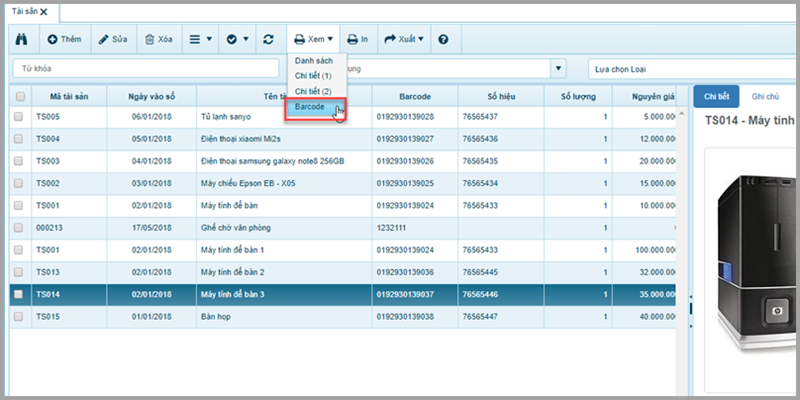This screenshot has height=400, width=800.
Task: Click the Sửa edit pencil button
Action: tap(112, 39)
